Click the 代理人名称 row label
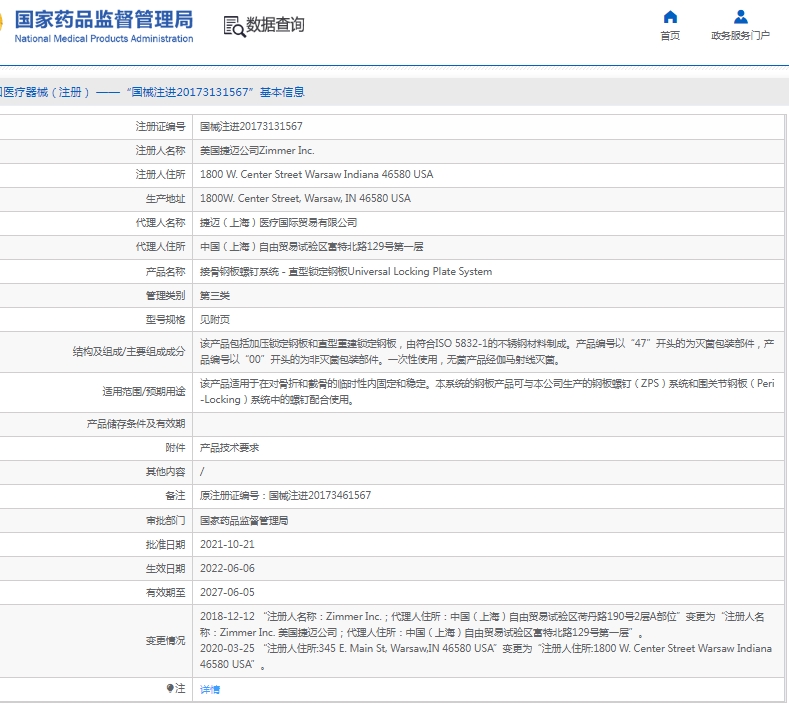The width and height of the screenshot is (789, 707). [x=161, y=222]
